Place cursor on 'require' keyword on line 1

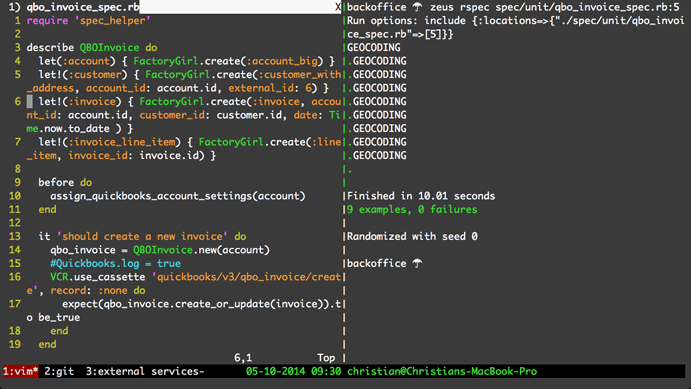(x=47, y=21)
